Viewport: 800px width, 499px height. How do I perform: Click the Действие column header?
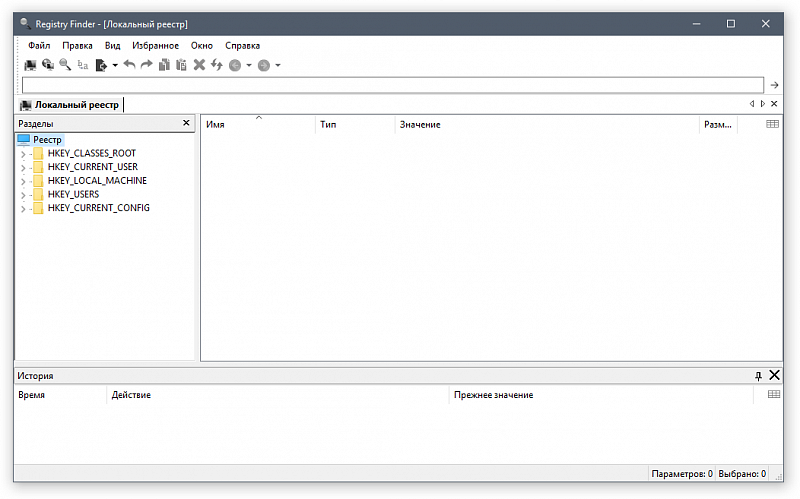pyautogui.click(x=278, y=395)
